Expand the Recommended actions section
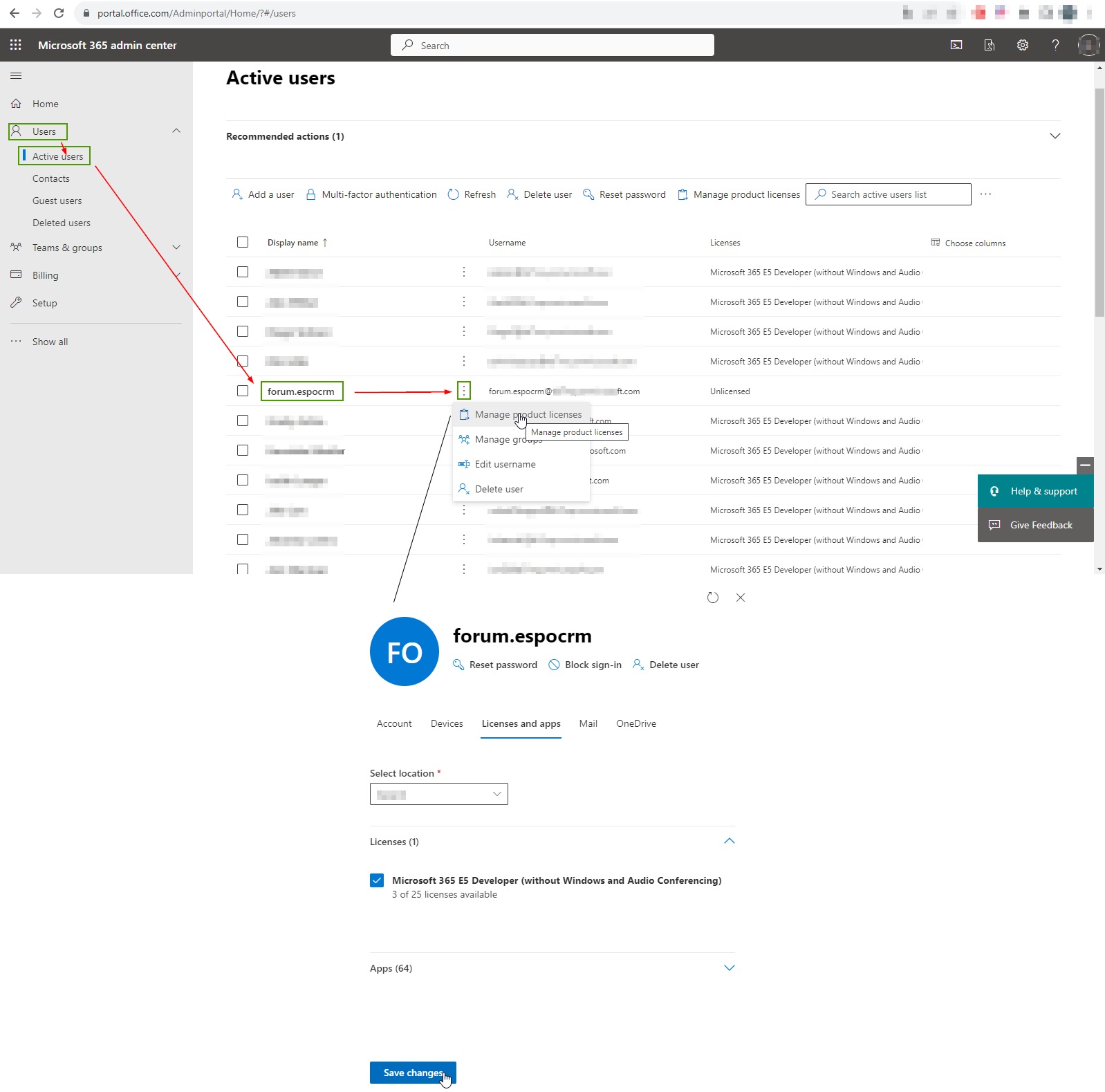Viewport: 1105px width, 1092px height. click(1055, 136)
